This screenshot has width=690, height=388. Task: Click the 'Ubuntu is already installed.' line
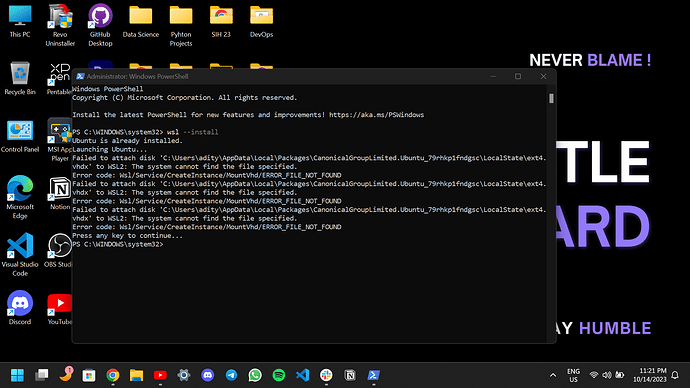(127, 141)
